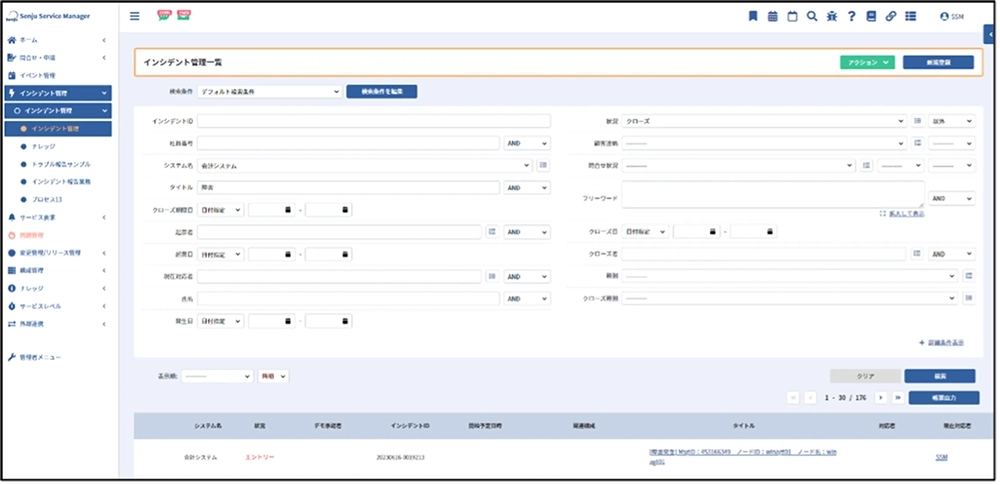Open calendar of クローズ日 end date
This screenshot has width=1000, height=485.
pyautogui.click(x=770, y=232)
